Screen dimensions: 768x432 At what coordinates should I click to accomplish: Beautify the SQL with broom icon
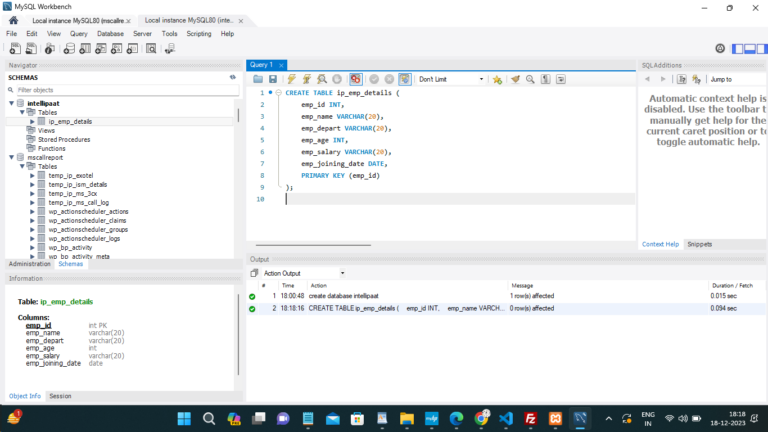pos(515,79)
